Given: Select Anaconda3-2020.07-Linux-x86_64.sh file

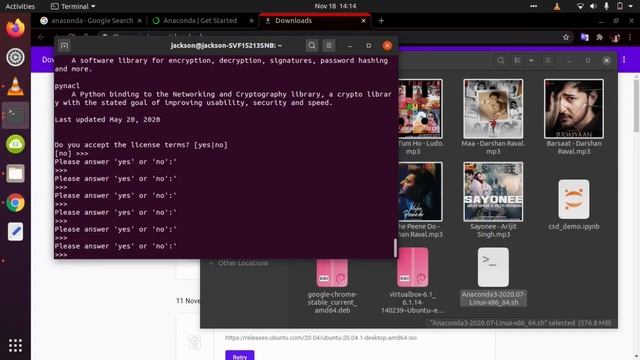Looking at the screenshot, I should [x=493, y=277].
